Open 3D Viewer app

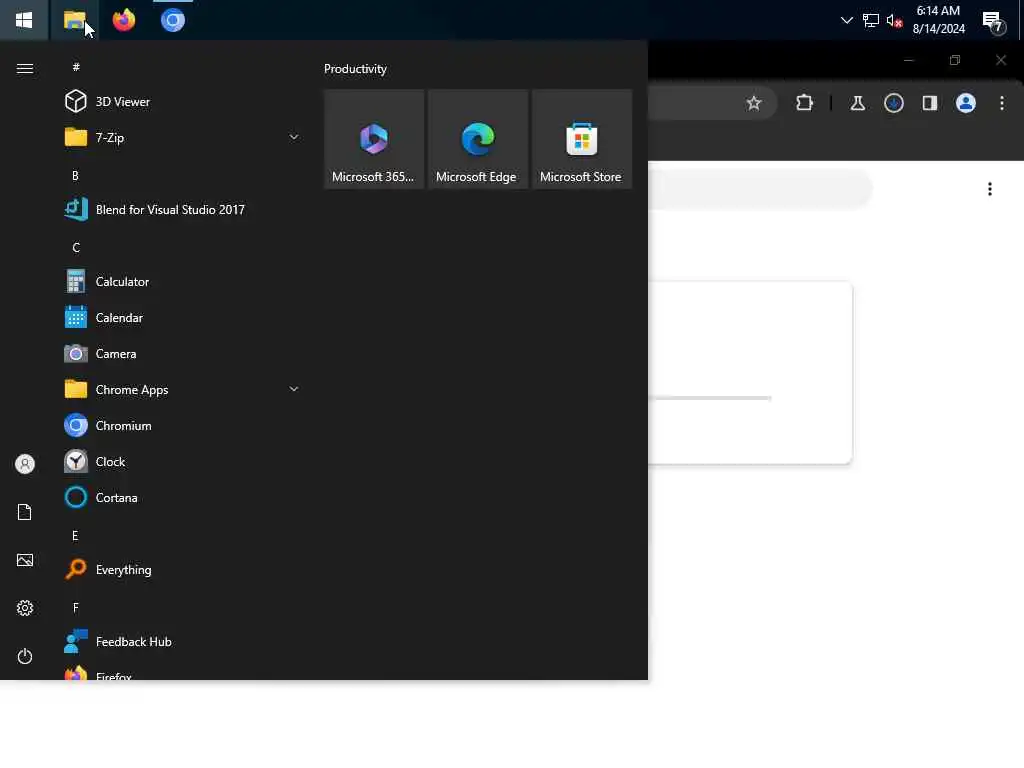point(183,101)
